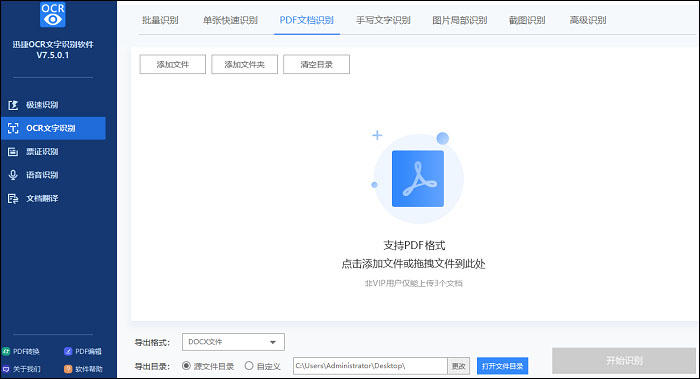
Task: Switch to the 手写文字识别 tab
Action: pyautogui.click(x=383, y=20)
